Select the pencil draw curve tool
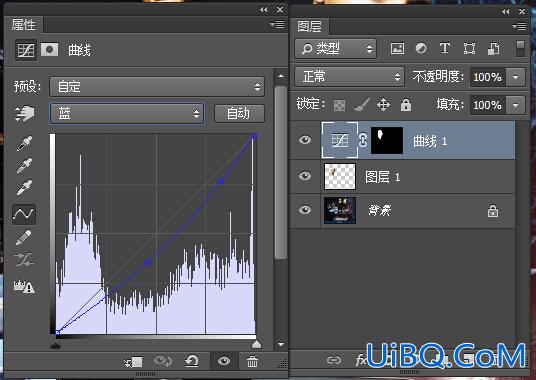536x380 pixels. (24, 237)
